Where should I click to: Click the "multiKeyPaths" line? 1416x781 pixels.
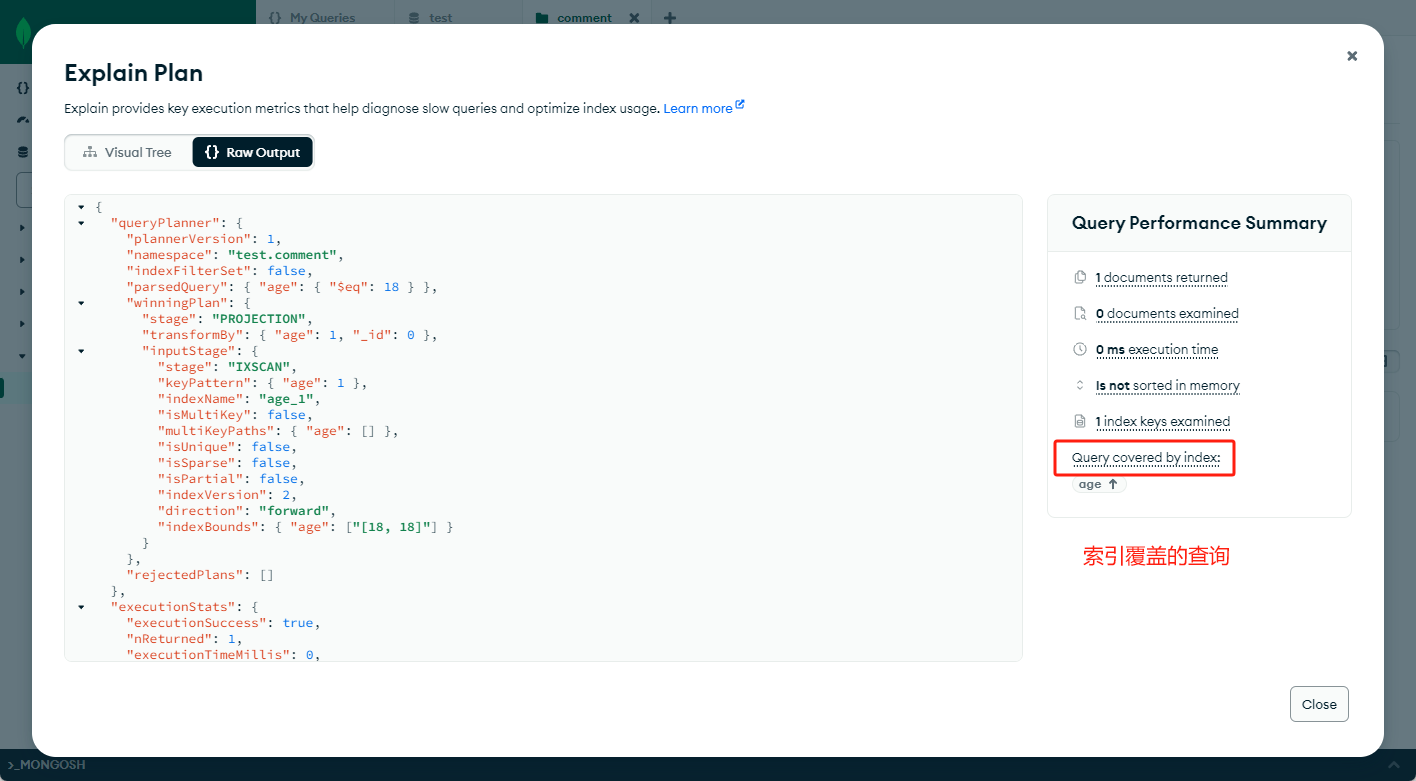(x=278, y=431)
